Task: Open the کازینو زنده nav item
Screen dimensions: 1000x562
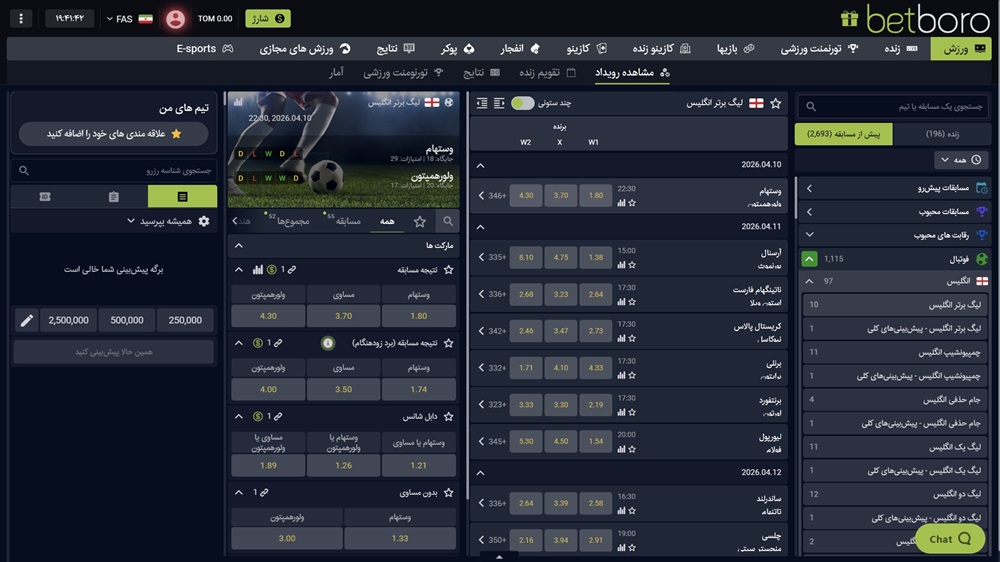Action: click(661, 48)
